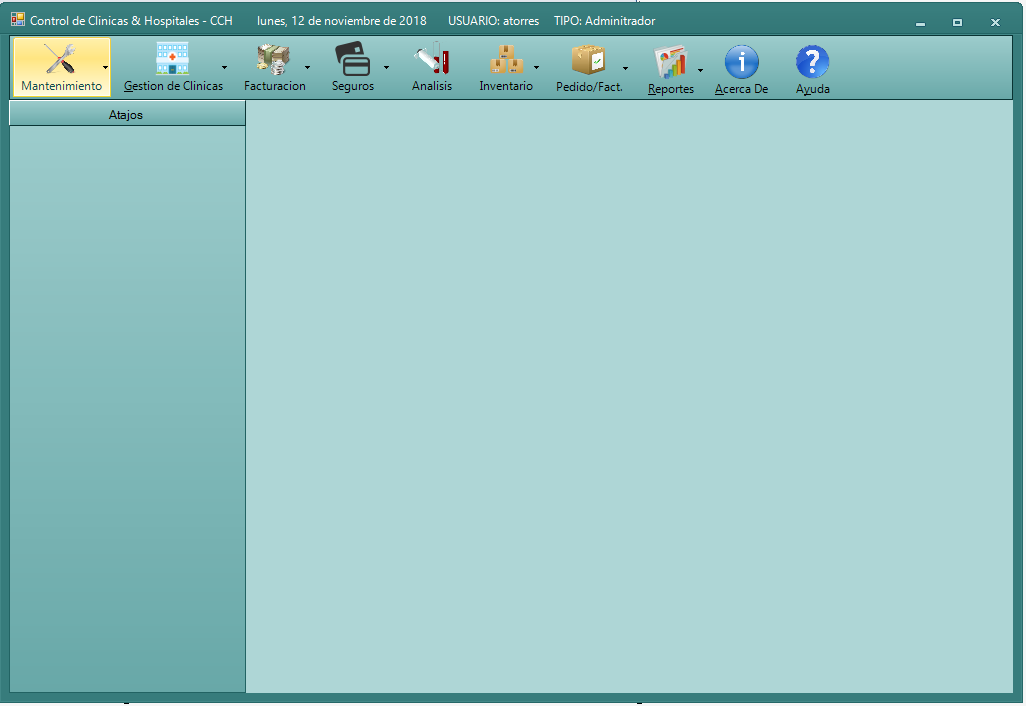Select the Seguros card icon
Image resolution: width=1026 pixels, height=706 pixels.
coord(352,59)
